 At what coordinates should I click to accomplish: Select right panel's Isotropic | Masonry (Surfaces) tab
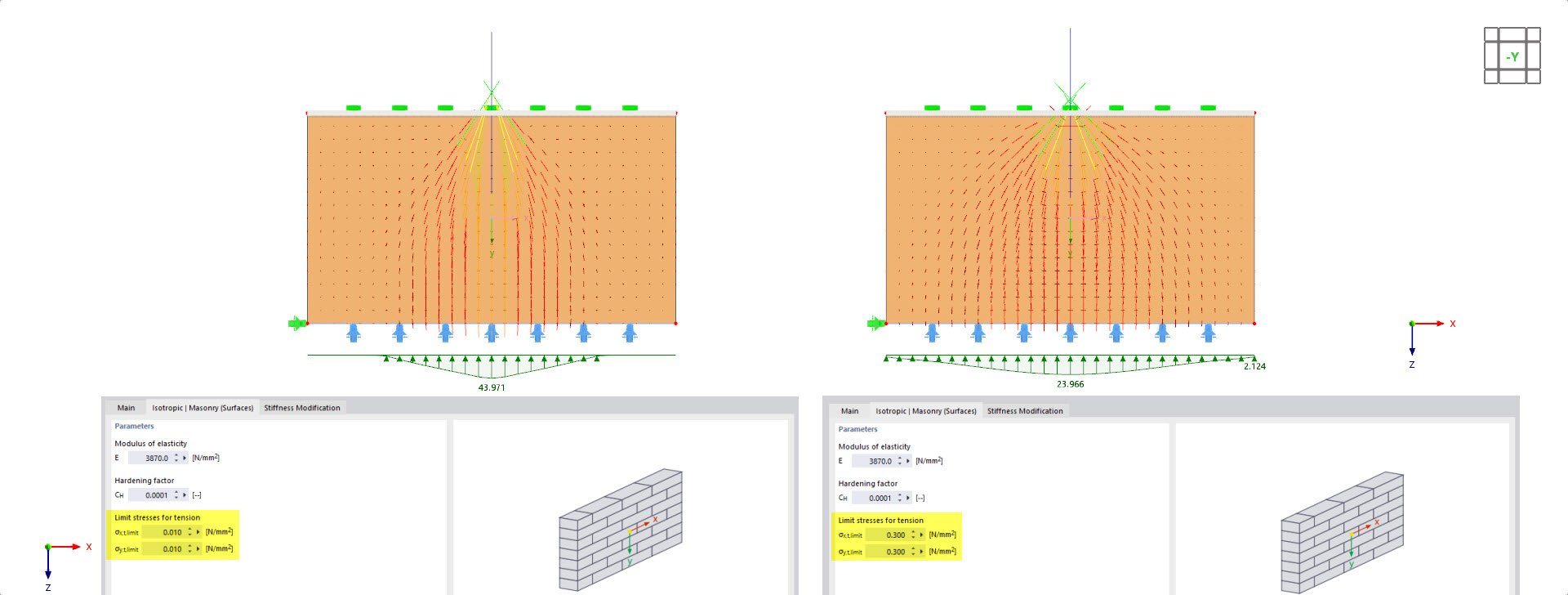tap(926, 411)
